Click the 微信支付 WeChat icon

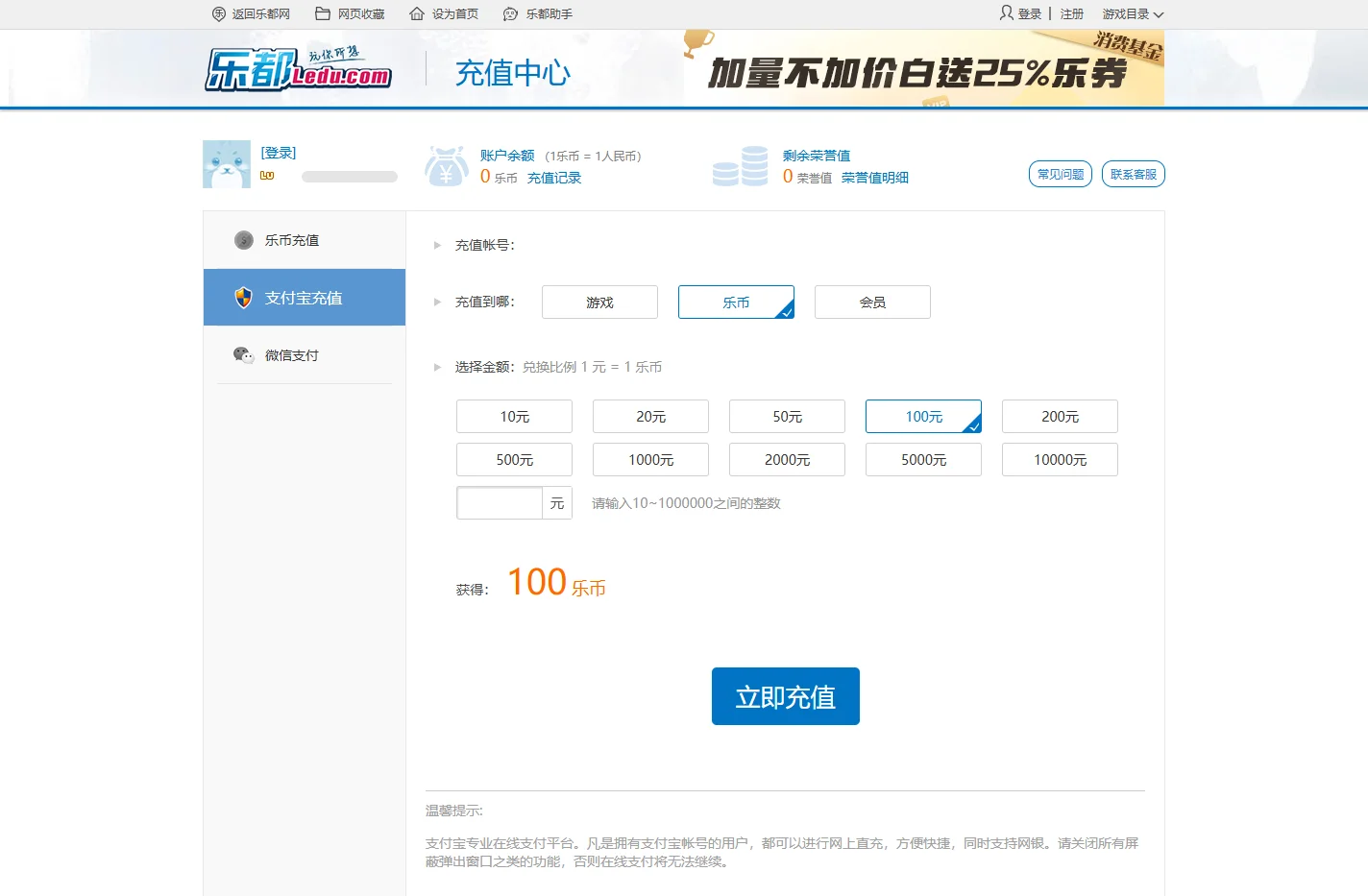(x=244, y=355)
